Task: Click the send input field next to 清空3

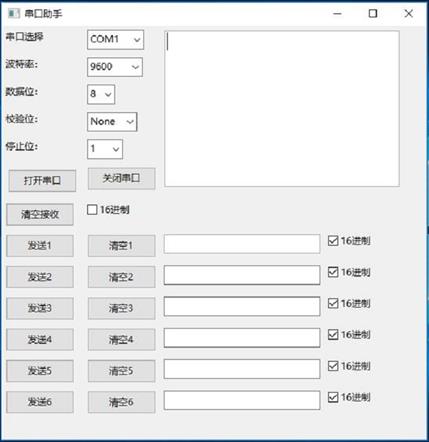Action: point(242,306)
